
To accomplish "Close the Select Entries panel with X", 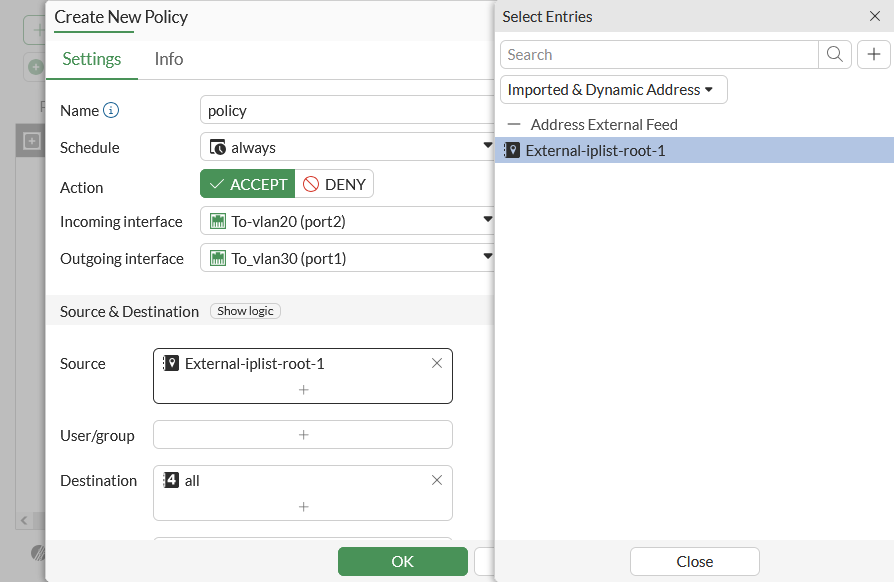I will (x=875, y=16).
